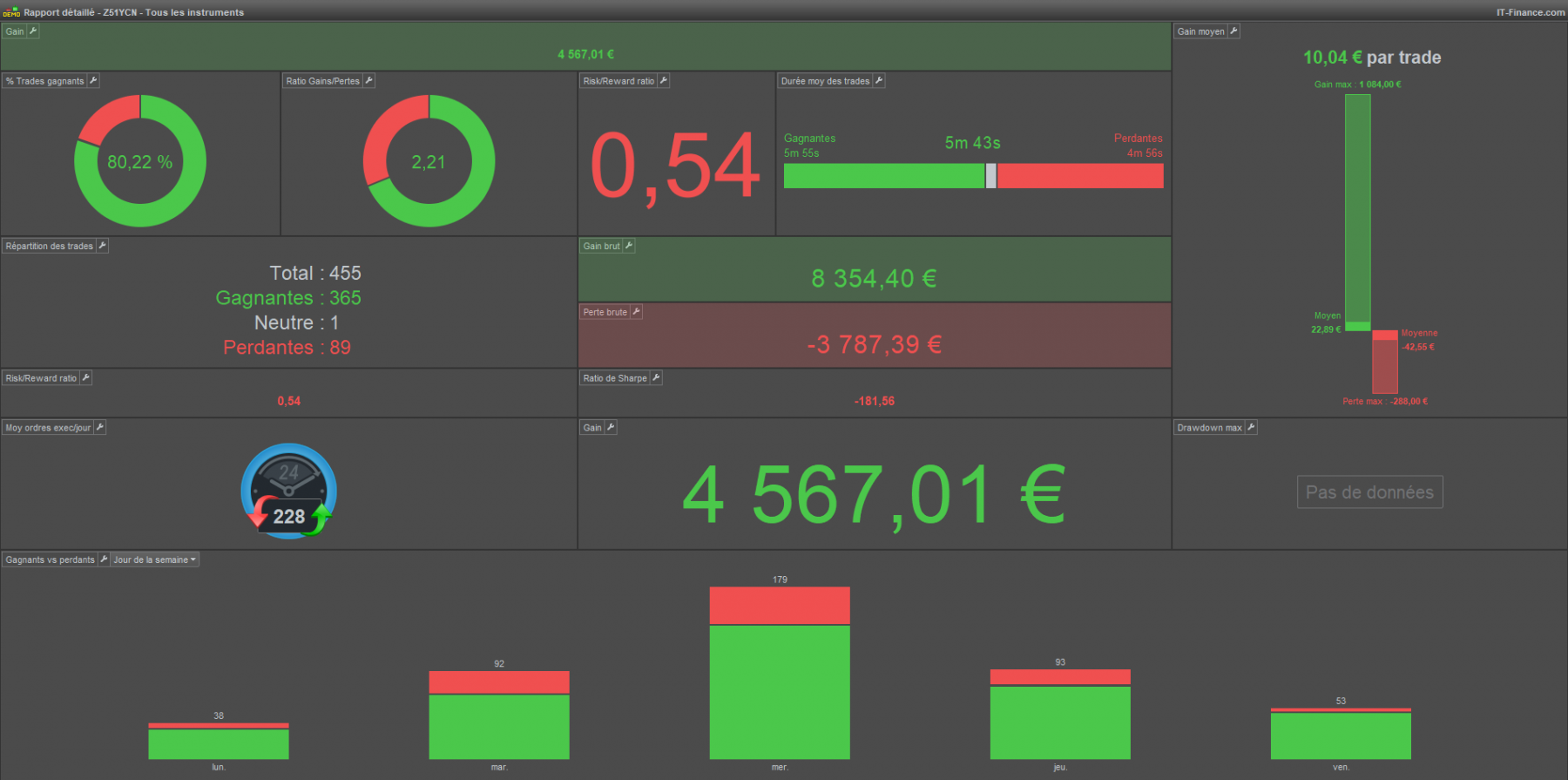The height and width of the screenshot is (780, 1568).
Task: Click the 80,22 % donut chart
Action: pyautogui.click(x=140, y=161)
